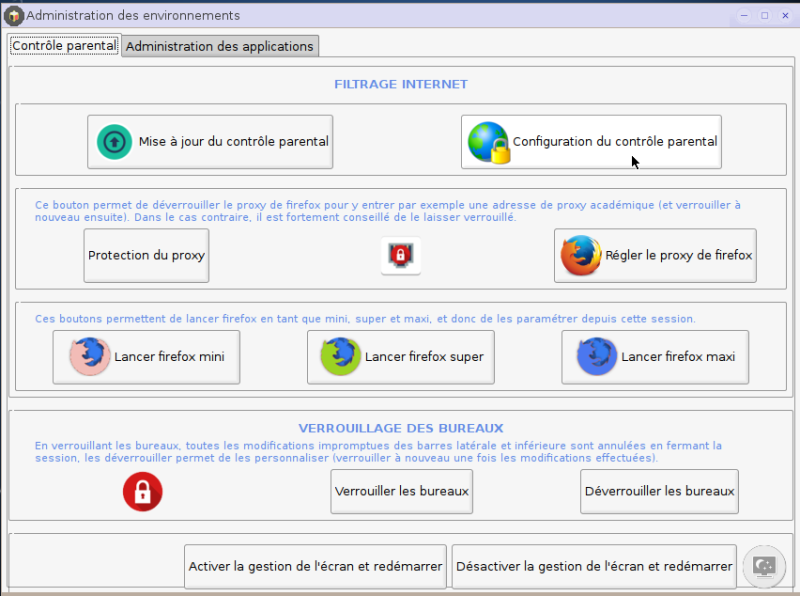Close the Administration des environnements window

(x=786, y=15)
